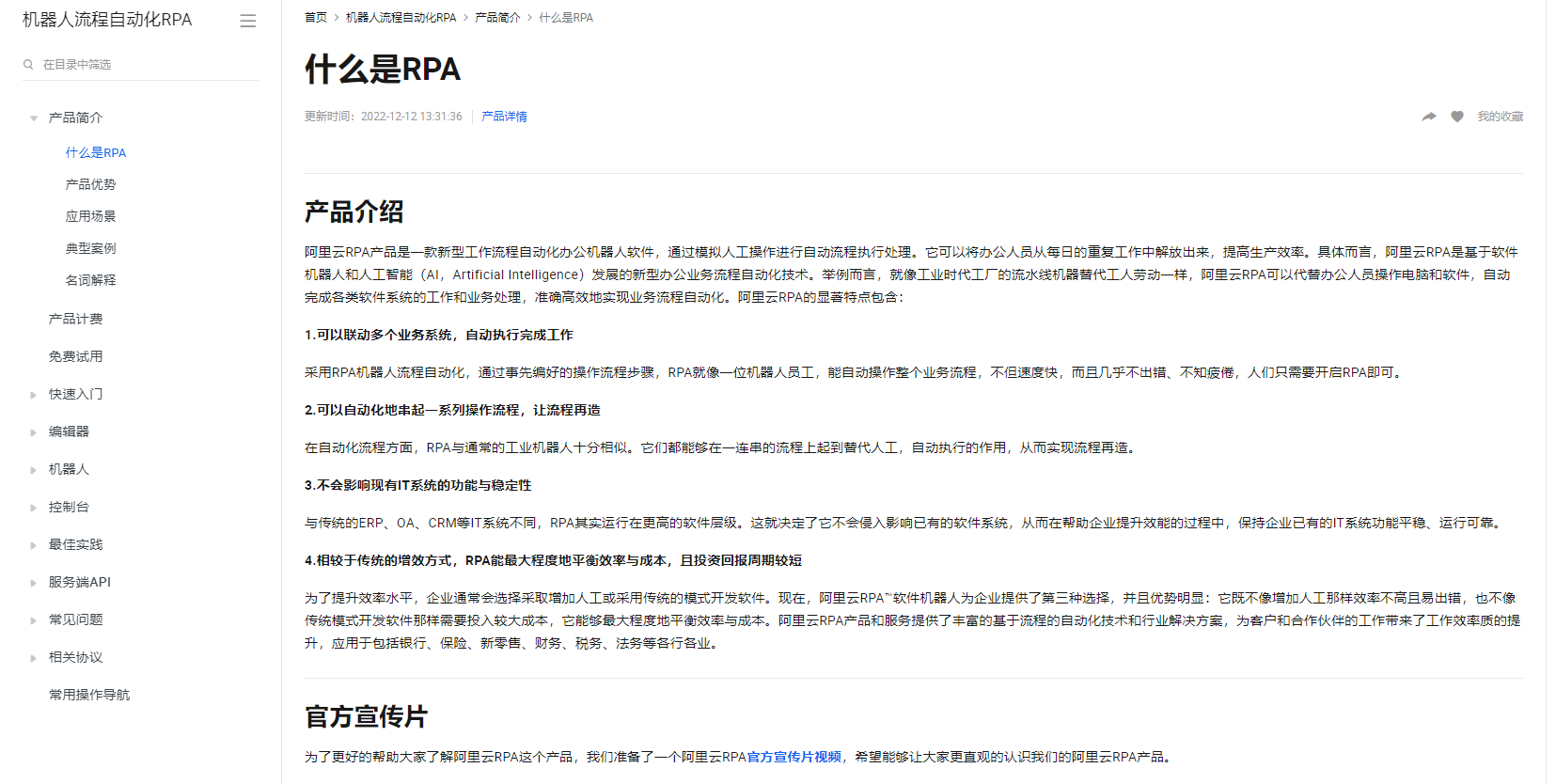Click heading 1.可以联动多个业务系统
1556x784 pixels.
click(x=439, y=335)
